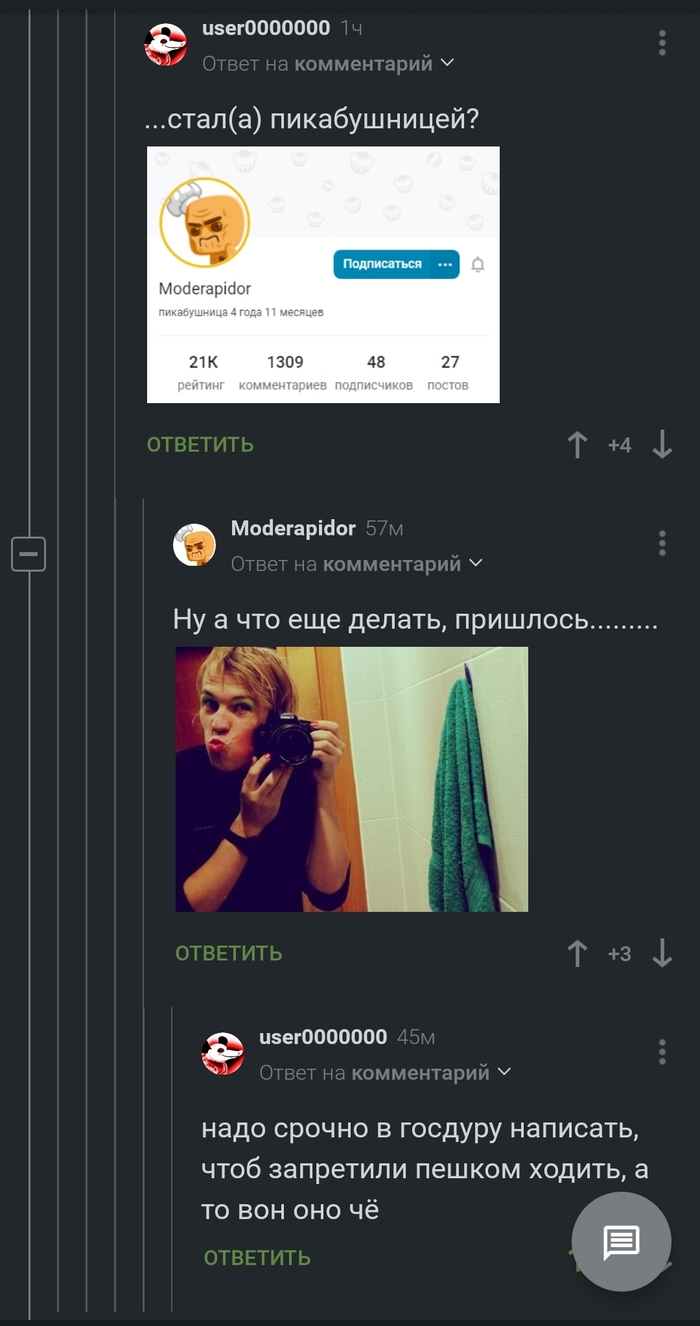Reply to Moderapidor's comment
Screen dimensions: 700x1326
[229, 954]
